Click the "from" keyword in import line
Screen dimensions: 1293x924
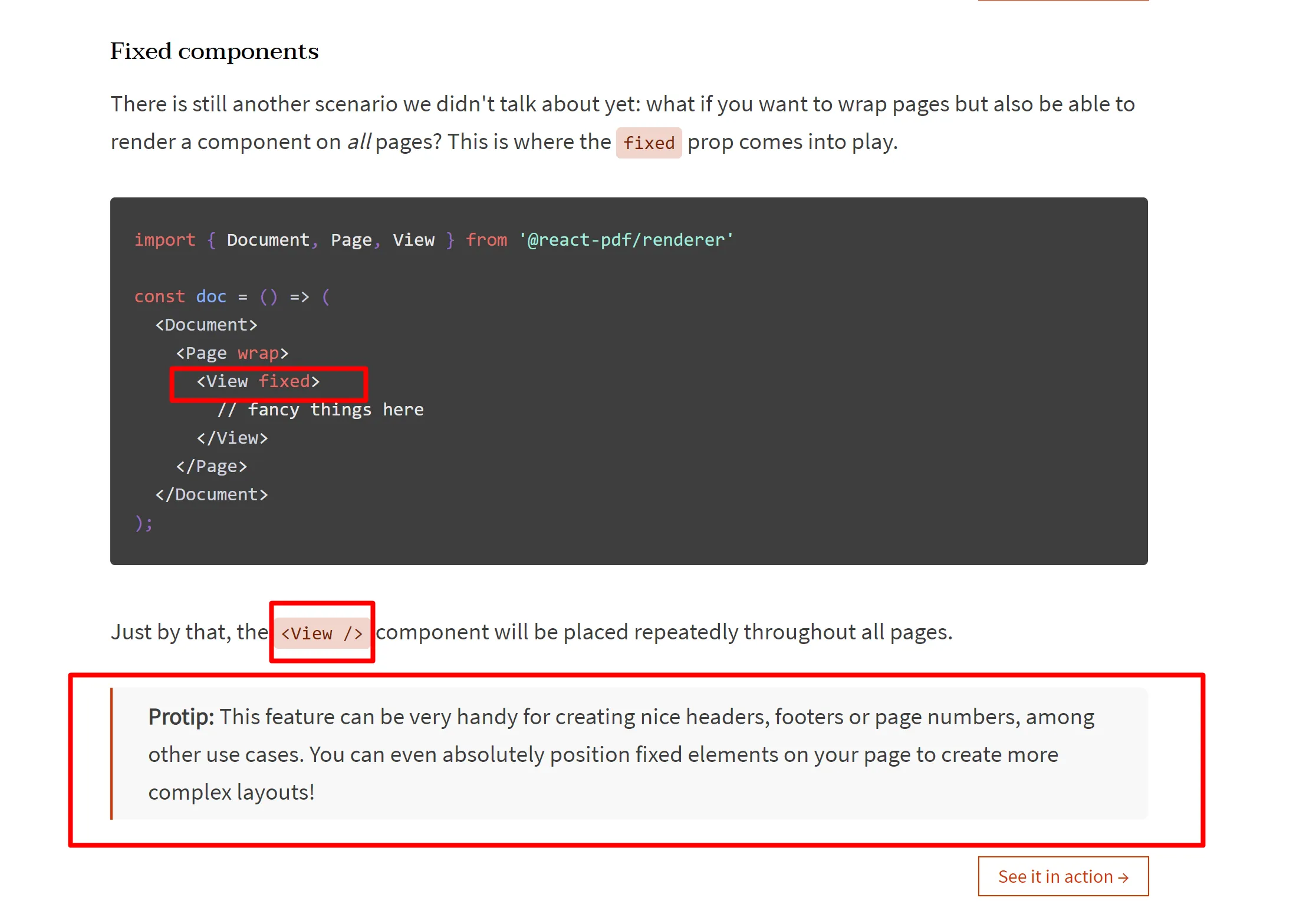tap(486, 240)
